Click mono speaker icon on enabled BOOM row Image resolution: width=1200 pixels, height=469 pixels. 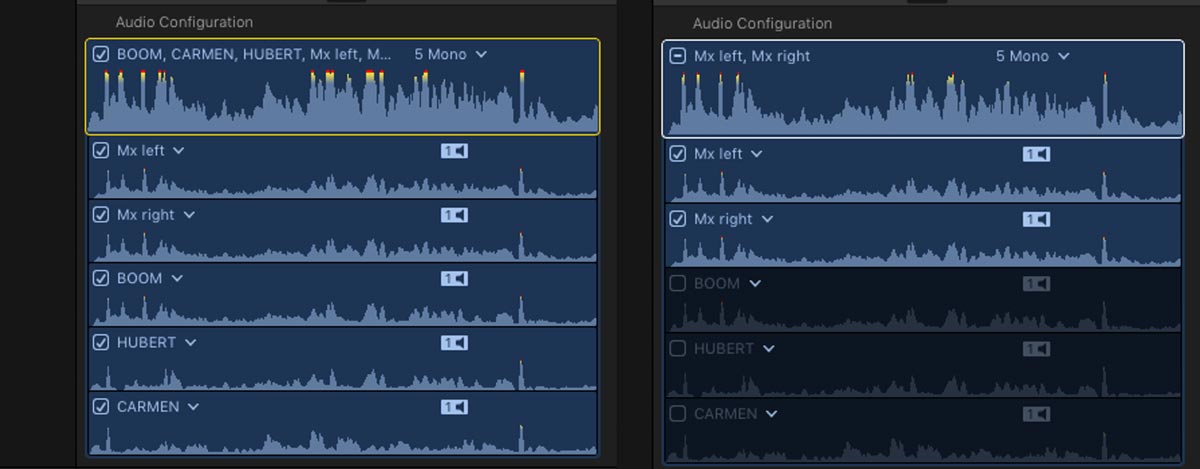(454, 279)
